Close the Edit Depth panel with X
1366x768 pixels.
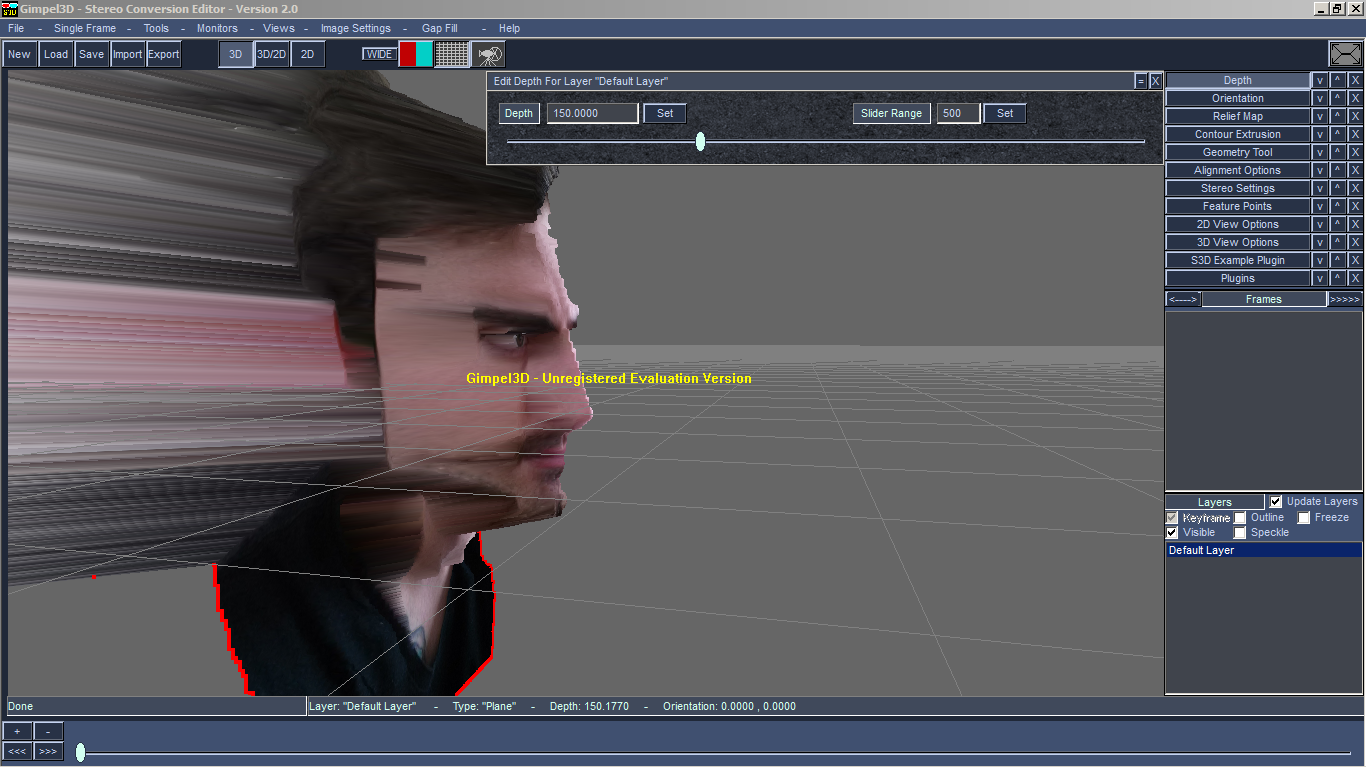tap(1155, 81)
